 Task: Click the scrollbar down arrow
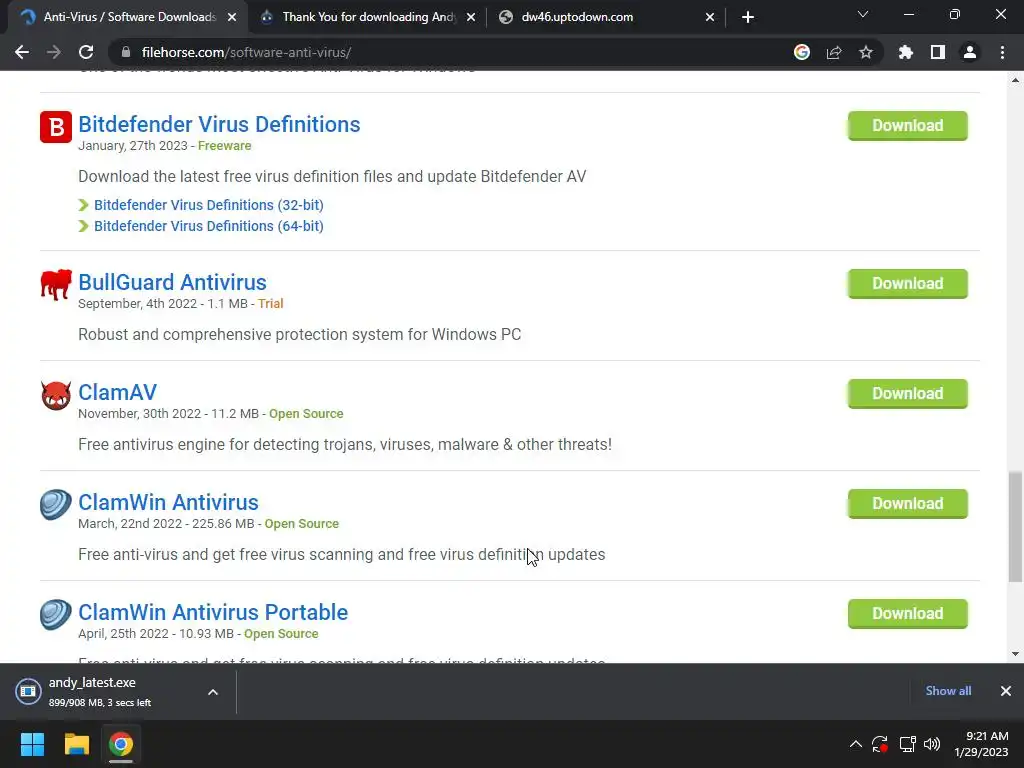pyautogui.click(x=1015, y=654)
